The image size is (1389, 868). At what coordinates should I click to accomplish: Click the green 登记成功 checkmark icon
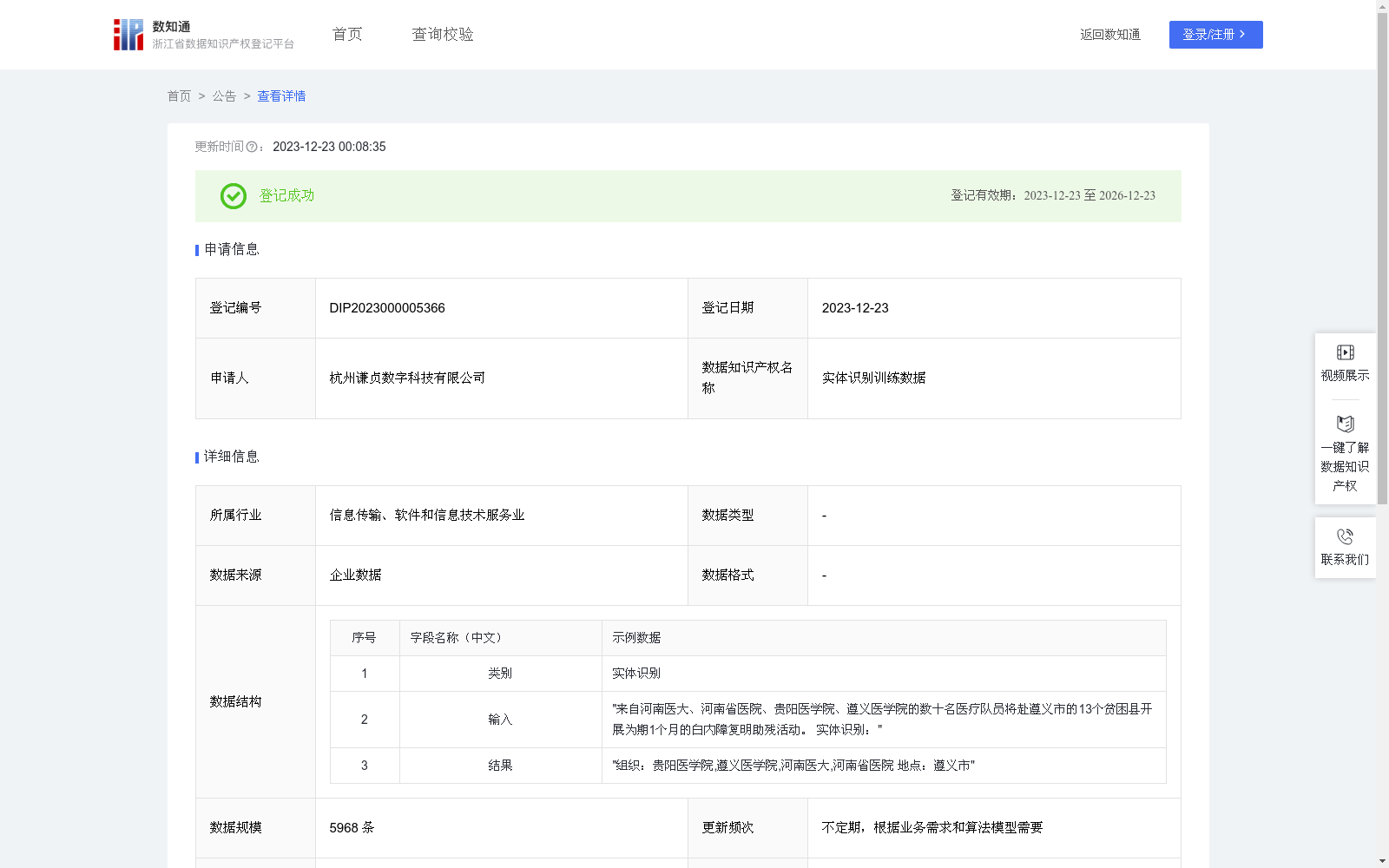click(234, 196)
